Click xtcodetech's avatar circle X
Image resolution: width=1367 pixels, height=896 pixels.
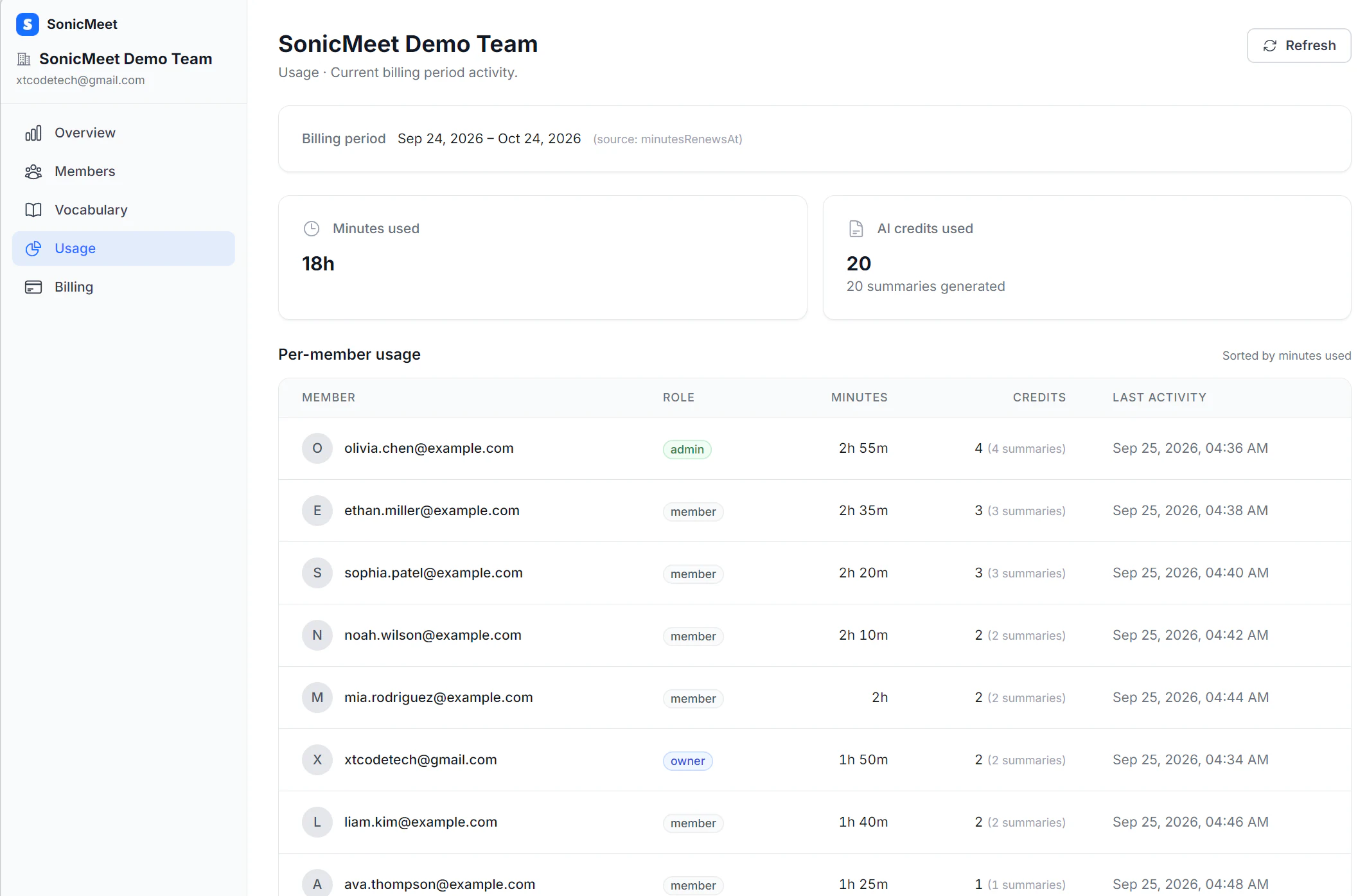pyautogui.click(x=317, y=760)
